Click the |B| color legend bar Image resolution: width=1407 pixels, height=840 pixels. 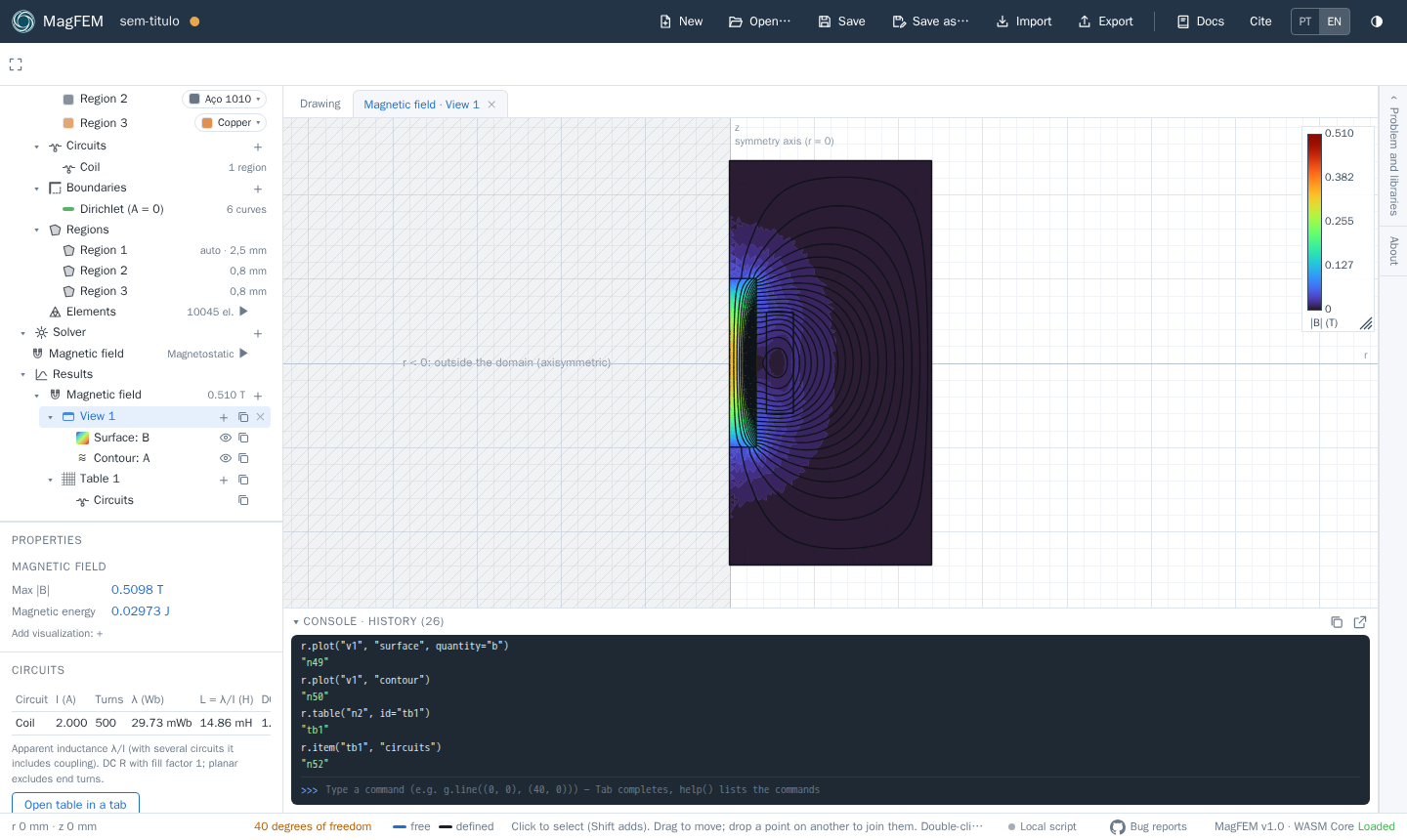coord(1314,222)
